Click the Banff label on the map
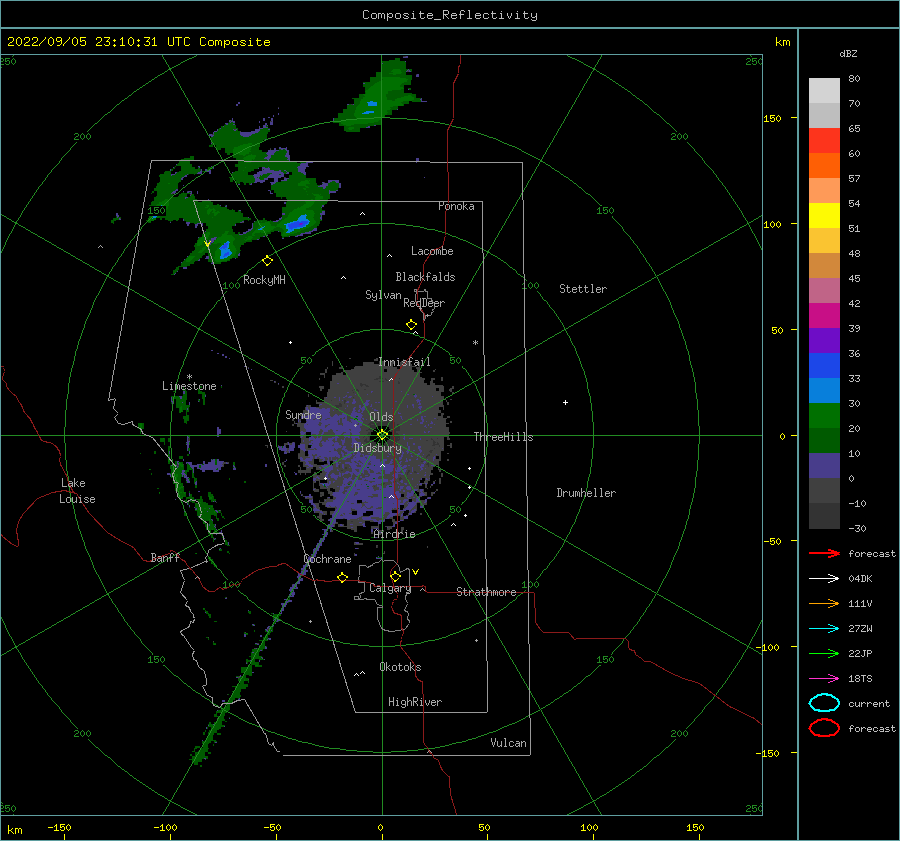 coord(165,557)
